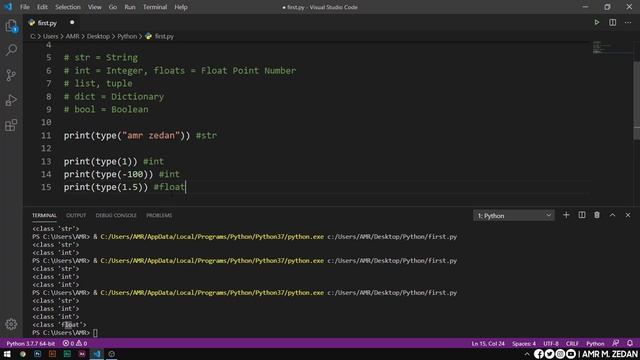
Task: Switch to the DEBUG CONSOLE panel tab
Action: tap(116, 215)
